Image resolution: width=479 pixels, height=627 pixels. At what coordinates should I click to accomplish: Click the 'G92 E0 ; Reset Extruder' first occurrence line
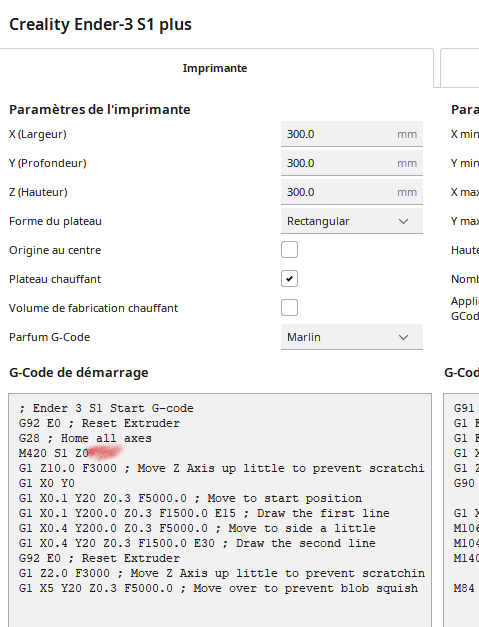coord(99,423)
